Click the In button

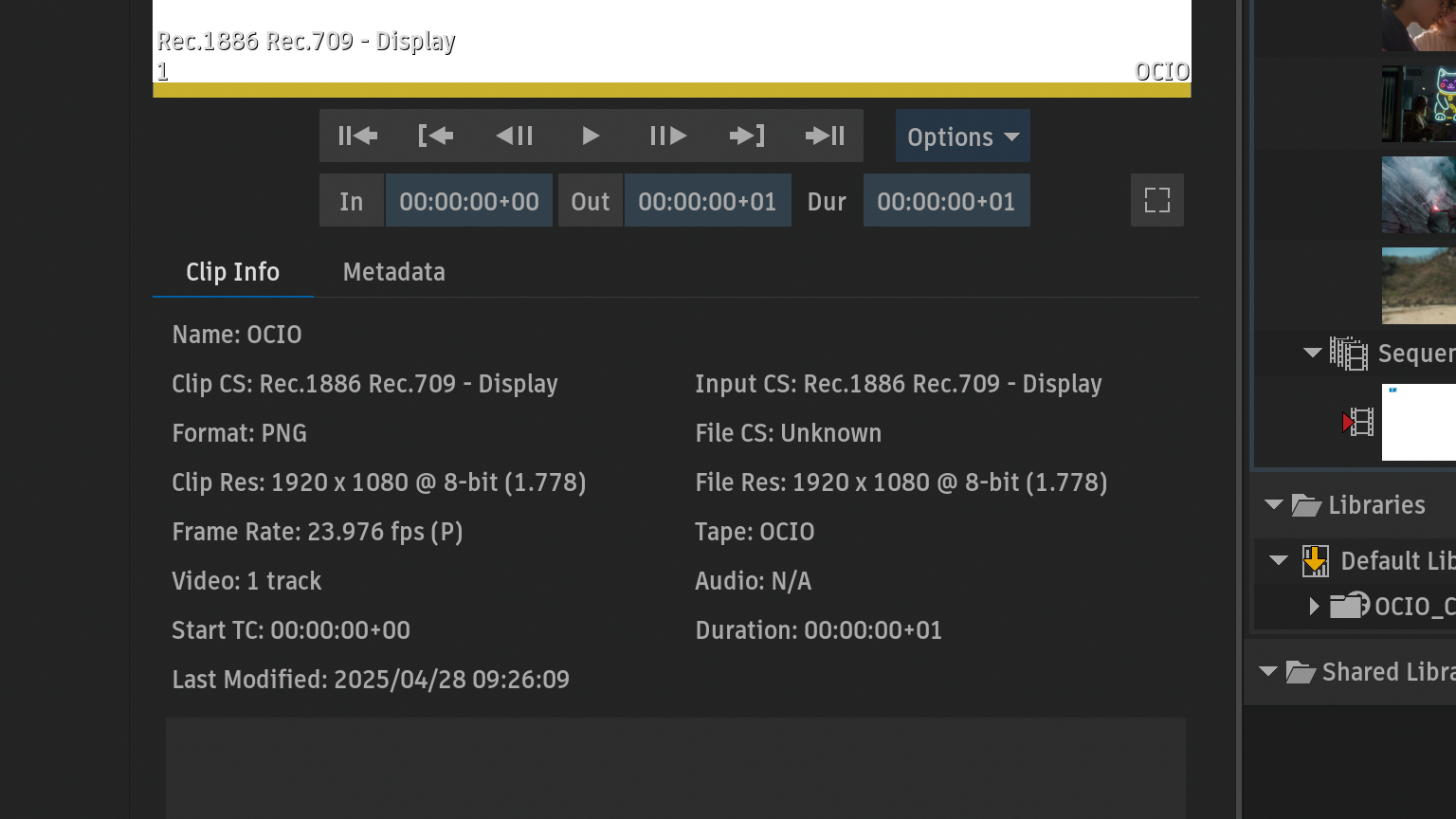tap(351, 201)
